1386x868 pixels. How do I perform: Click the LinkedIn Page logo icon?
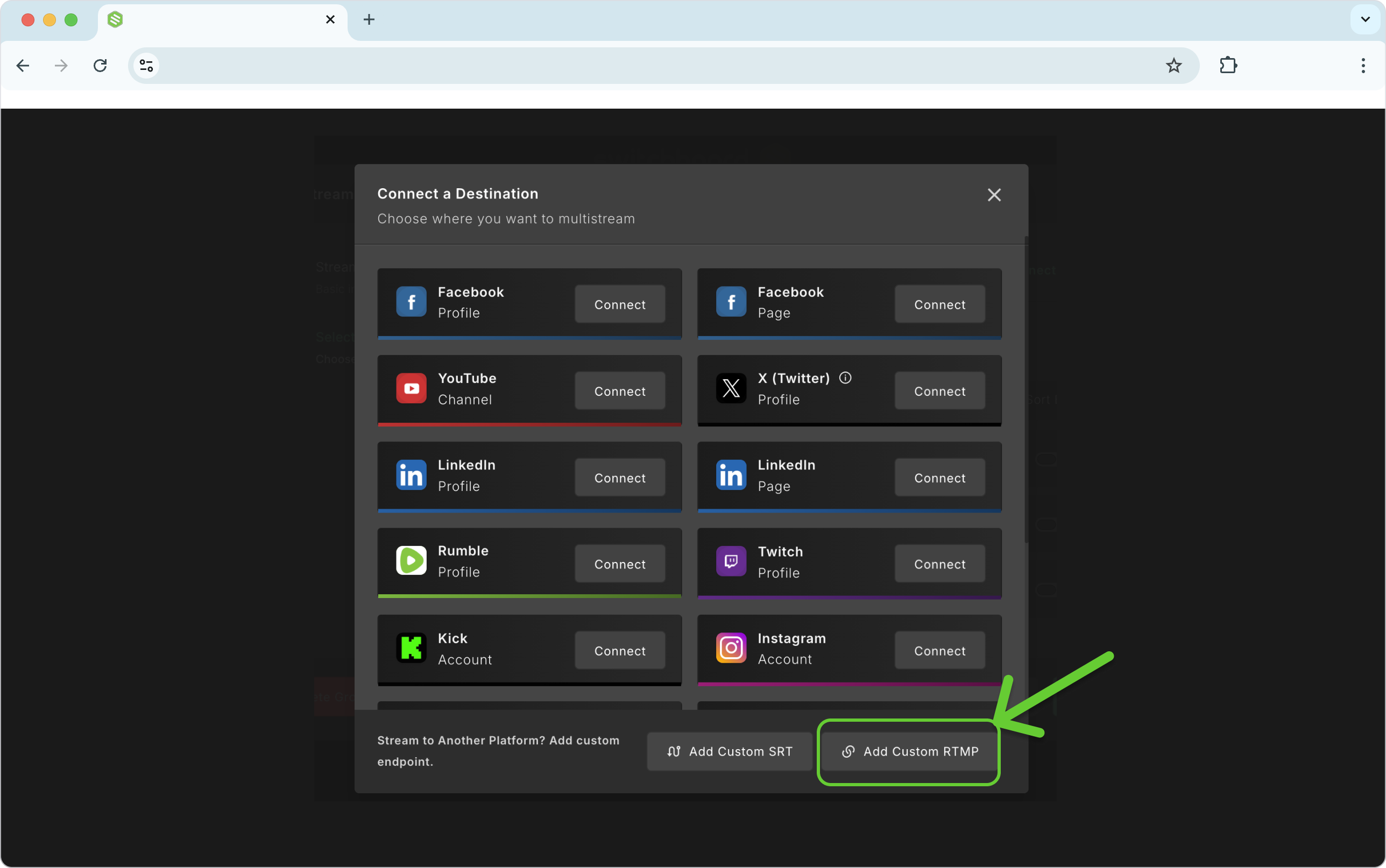[731, 475]
